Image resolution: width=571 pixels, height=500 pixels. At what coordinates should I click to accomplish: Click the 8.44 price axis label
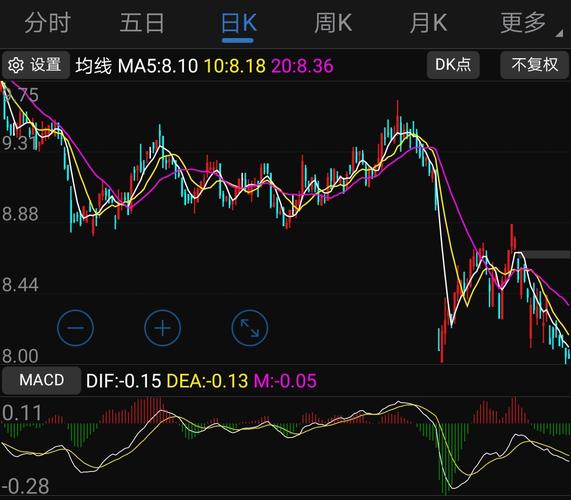[20, 285]
